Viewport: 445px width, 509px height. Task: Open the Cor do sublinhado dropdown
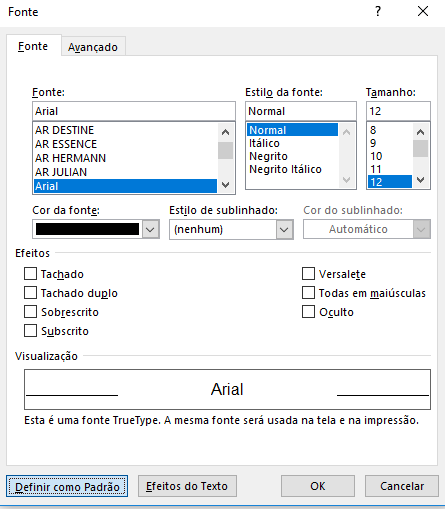[x=421, y=229]
